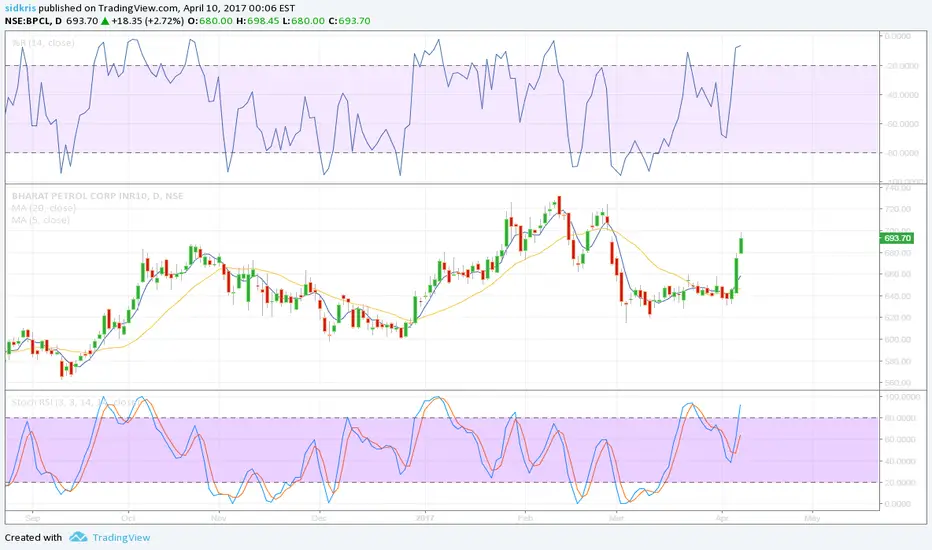Click the Nov label on time axis
The width and height of the screenshot is (932, 550).
click(219, 518)
